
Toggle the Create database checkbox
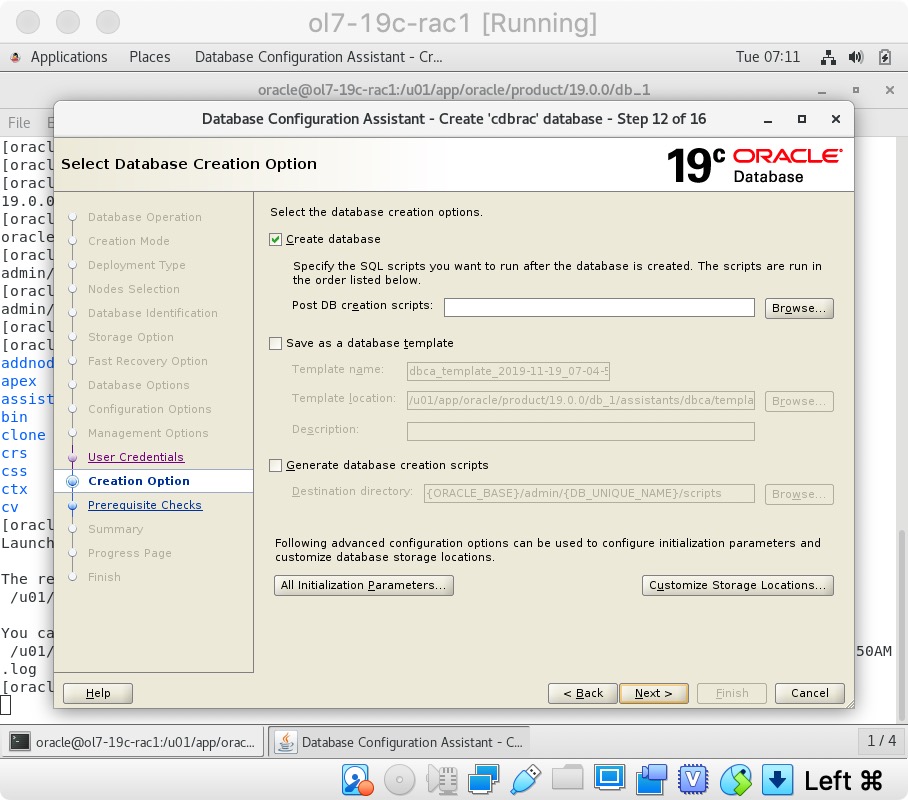[x=276, y=239]
